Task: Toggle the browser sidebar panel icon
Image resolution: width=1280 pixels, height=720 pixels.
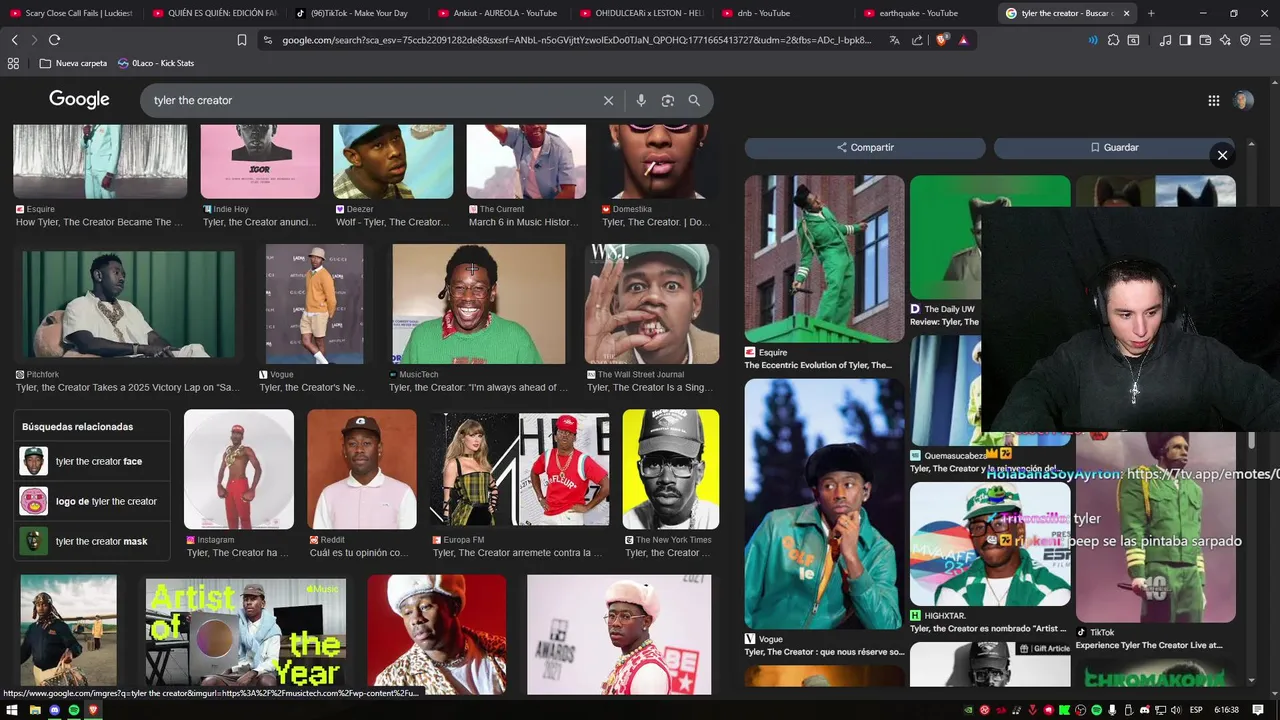Action: point(1185,40)
